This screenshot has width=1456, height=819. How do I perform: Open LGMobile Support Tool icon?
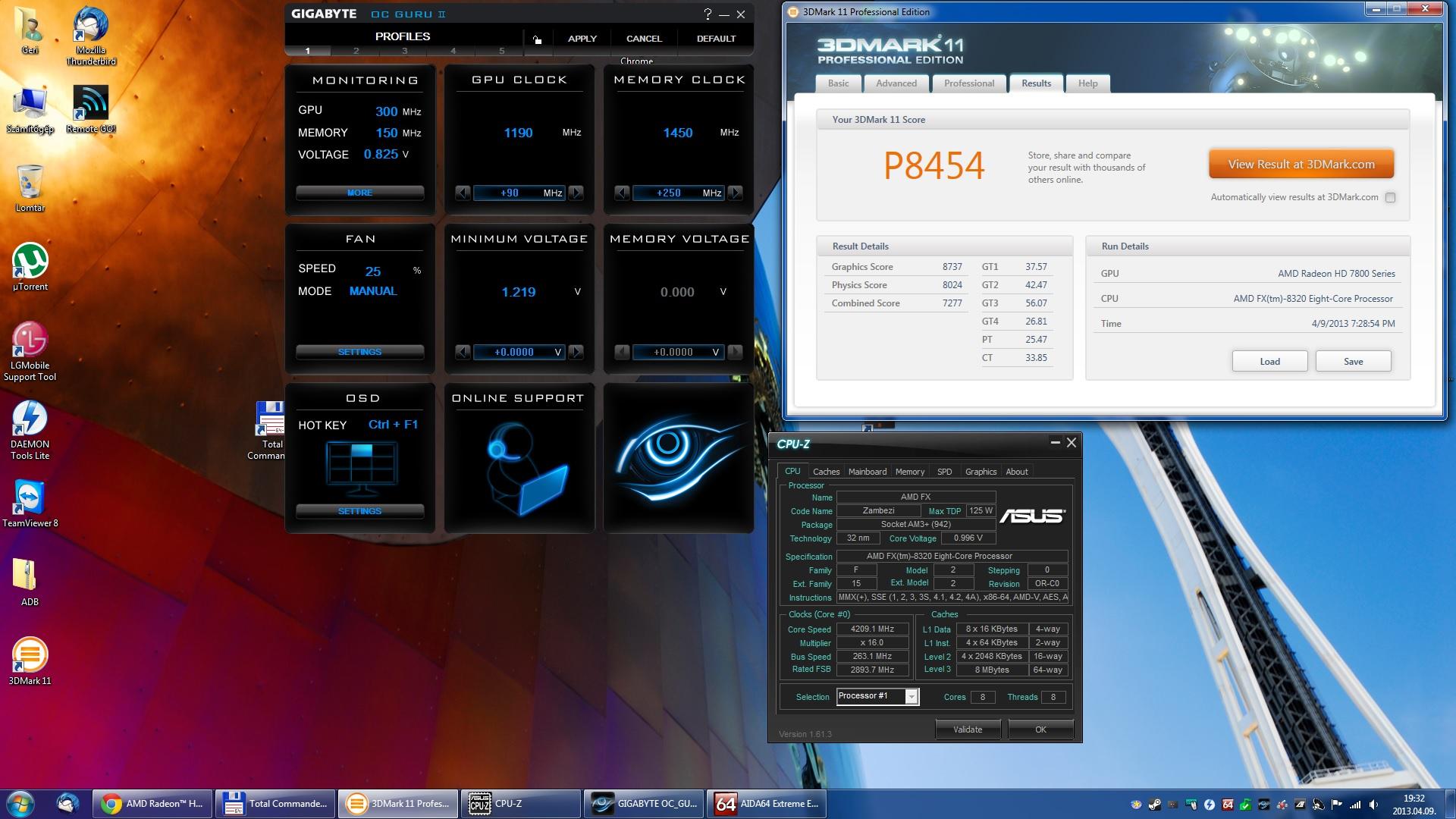(x=30, y=351)
